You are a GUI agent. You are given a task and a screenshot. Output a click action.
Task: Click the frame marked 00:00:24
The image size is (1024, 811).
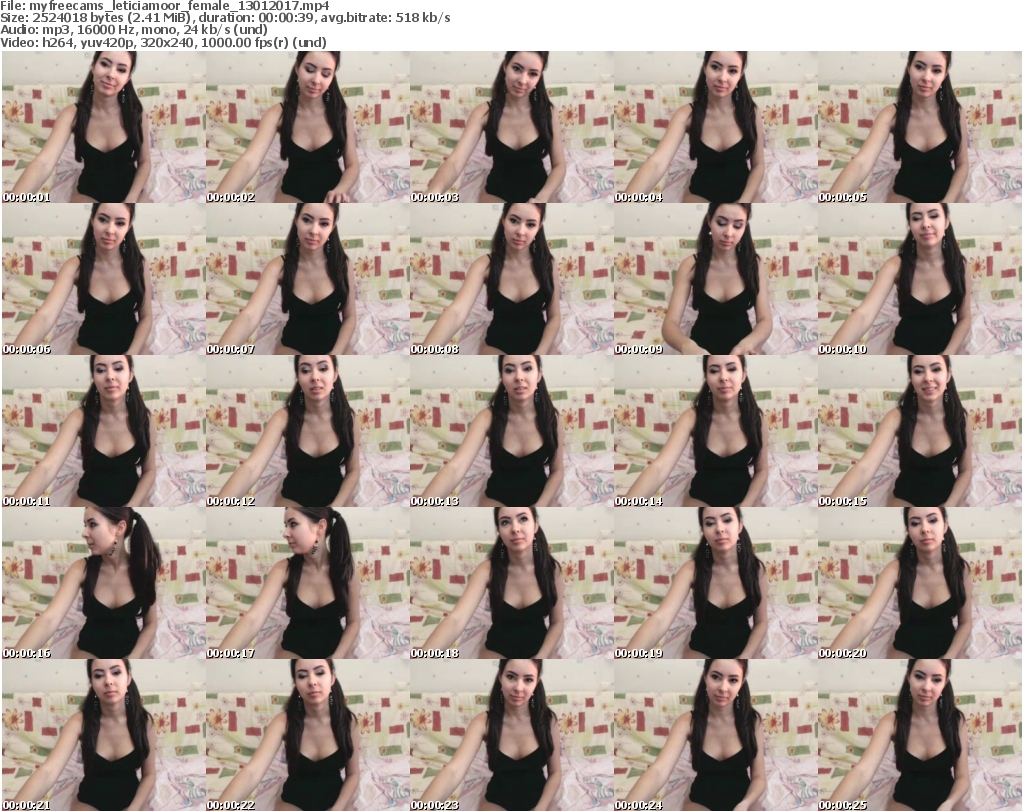[x=715, y=735]
